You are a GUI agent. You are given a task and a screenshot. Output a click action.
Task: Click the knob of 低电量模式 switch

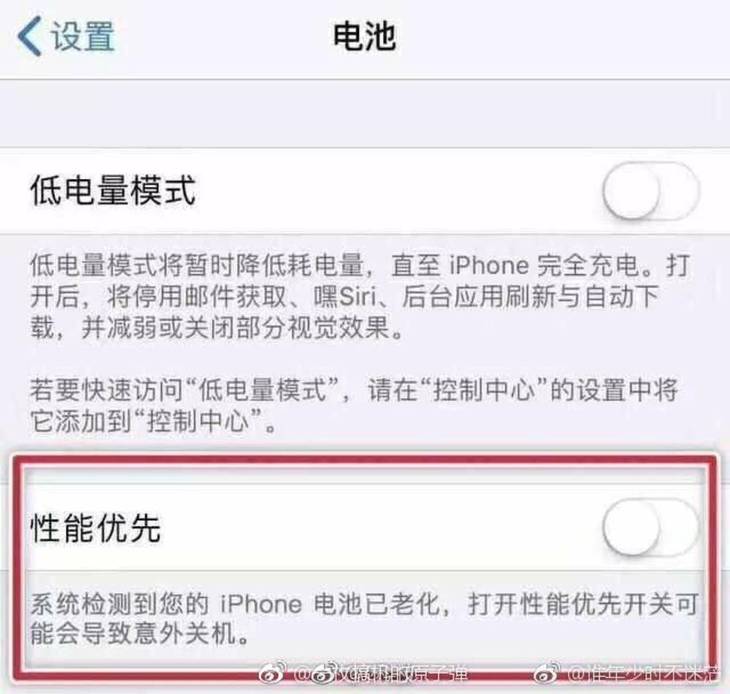coord(631,191)
